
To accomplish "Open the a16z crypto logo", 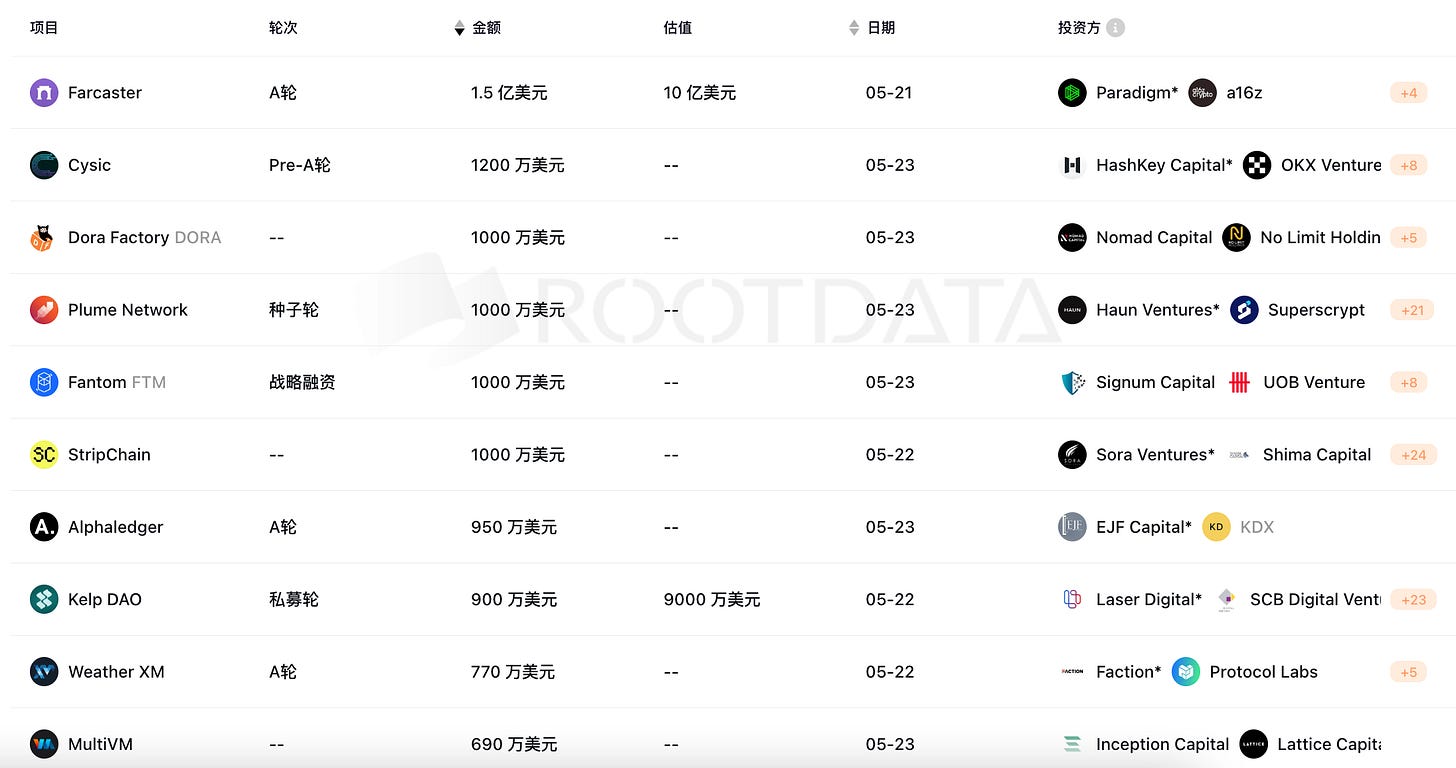I will pos(1202,93).
